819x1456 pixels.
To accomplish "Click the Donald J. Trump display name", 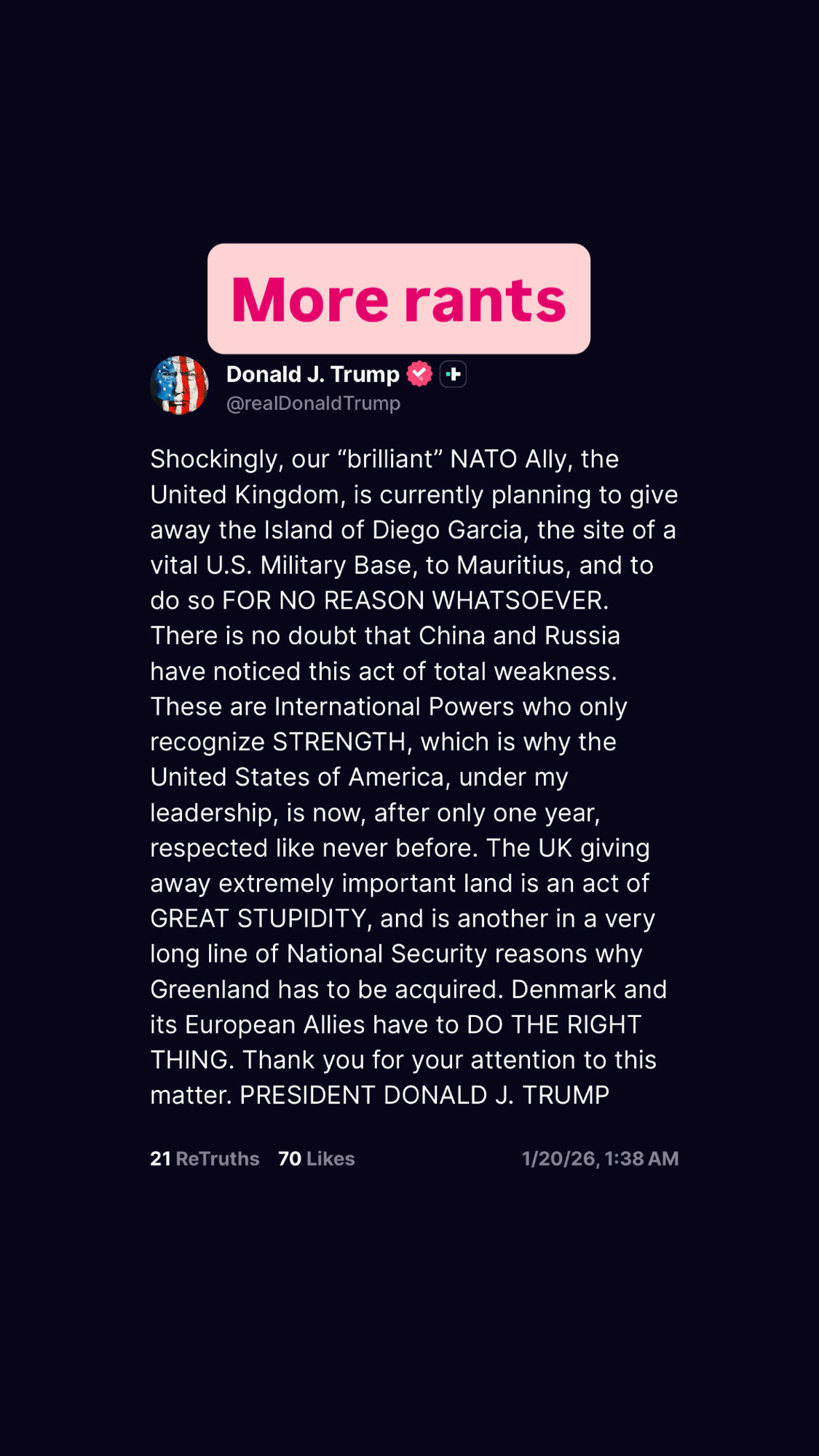I will (x=313, y=374).
